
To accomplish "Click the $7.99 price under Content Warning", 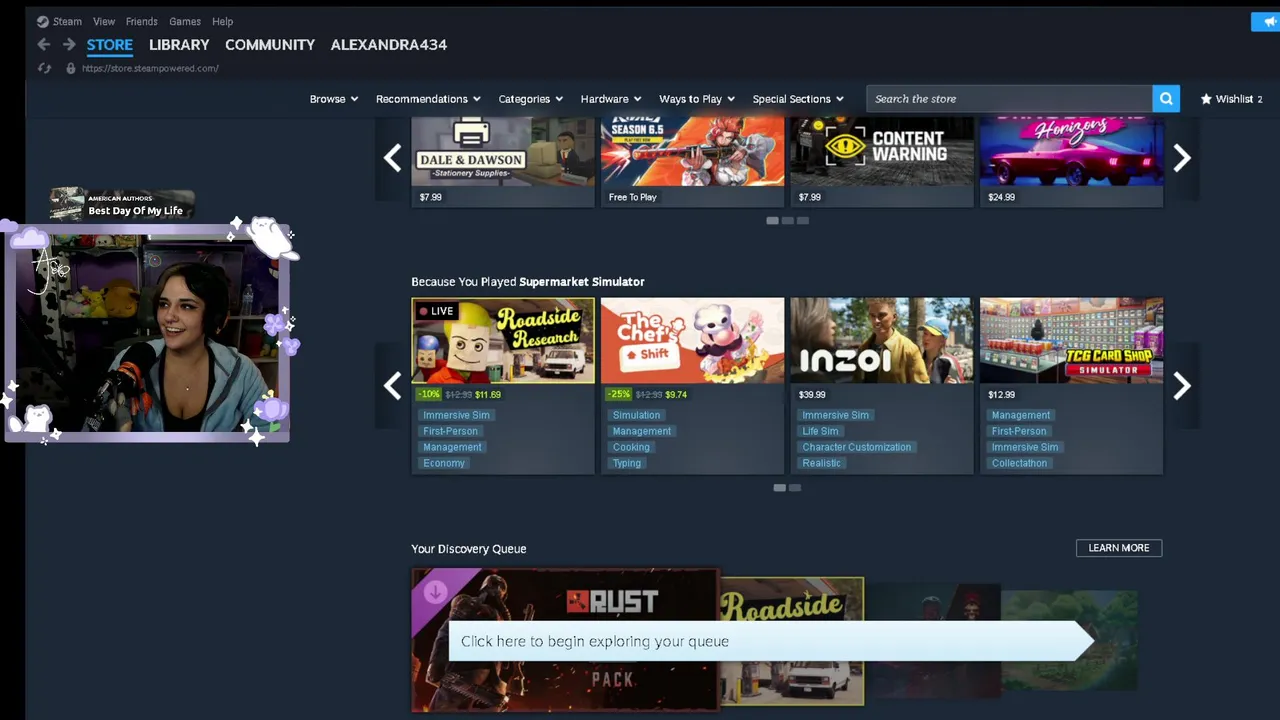I will point(810,197).
